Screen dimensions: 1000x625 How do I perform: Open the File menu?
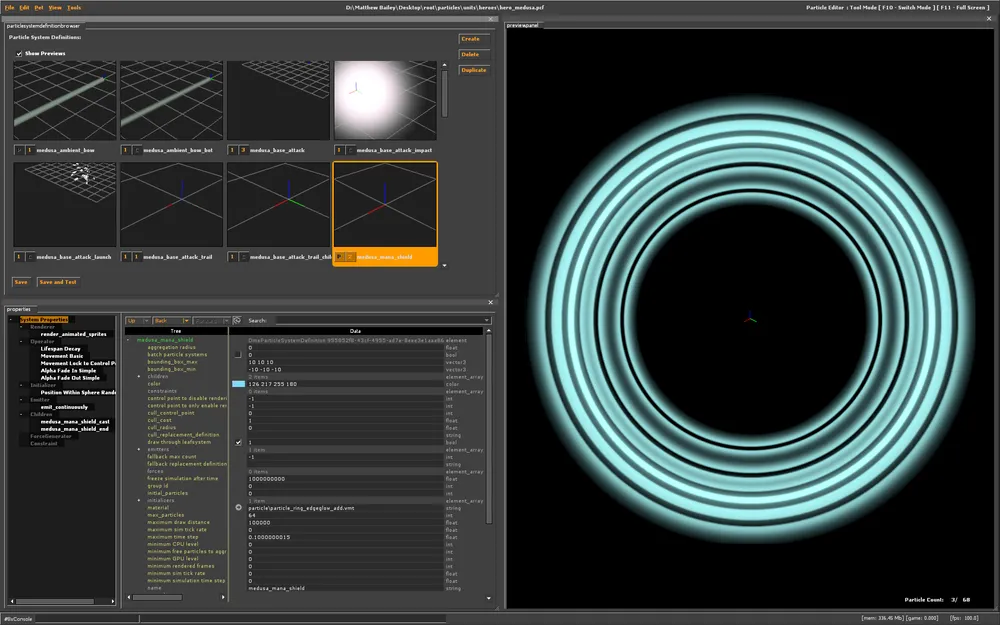coord(9,7)
